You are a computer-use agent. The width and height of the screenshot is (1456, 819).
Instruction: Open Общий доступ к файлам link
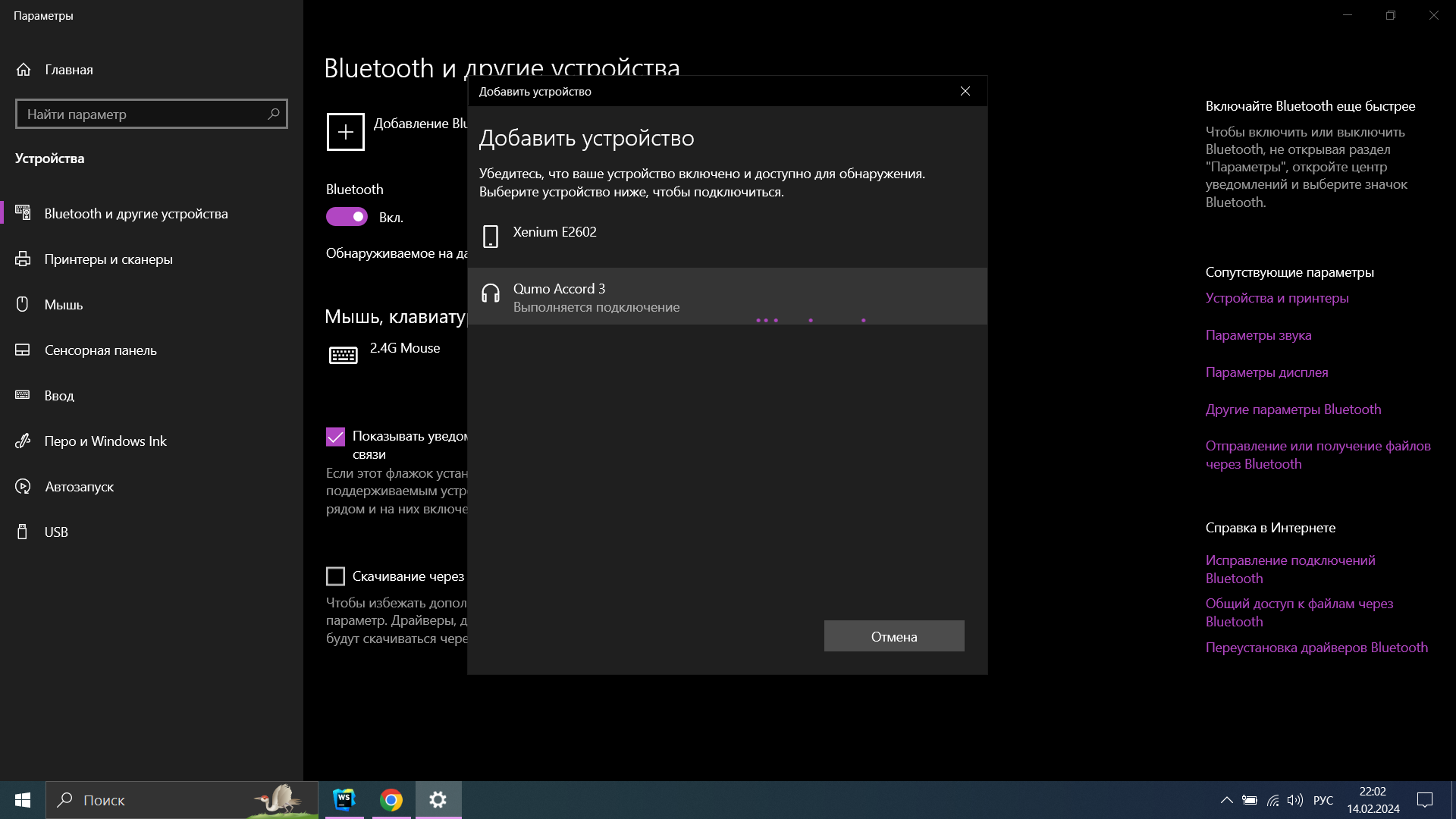[x=1300, y=613]
